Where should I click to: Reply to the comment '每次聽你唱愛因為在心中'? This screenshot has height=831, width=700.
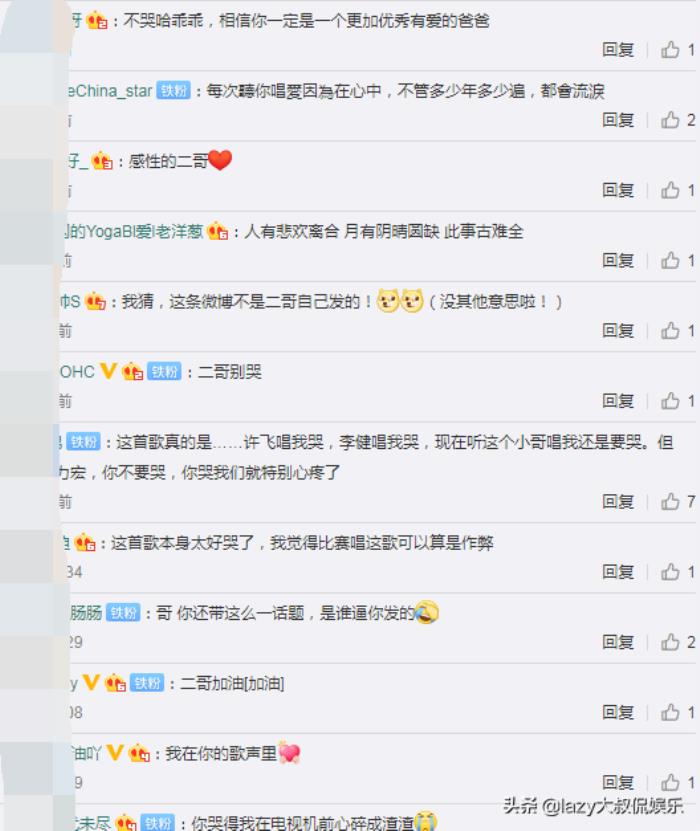618,120
